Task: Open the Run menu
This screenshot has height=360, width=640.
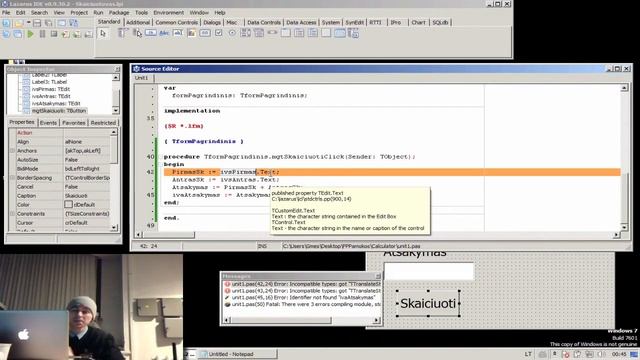Action: tap(98, 13)
